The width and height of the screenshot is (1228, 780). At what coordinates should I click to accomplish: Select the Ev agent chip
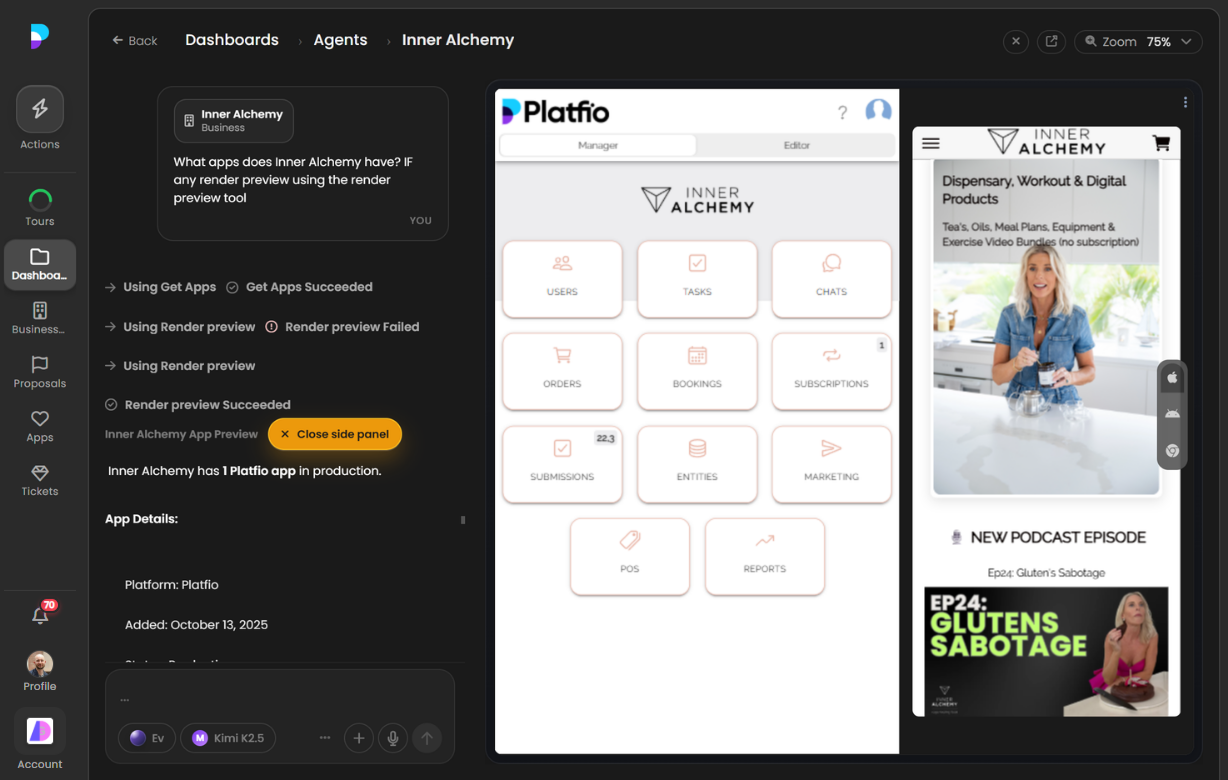[147, 738]
